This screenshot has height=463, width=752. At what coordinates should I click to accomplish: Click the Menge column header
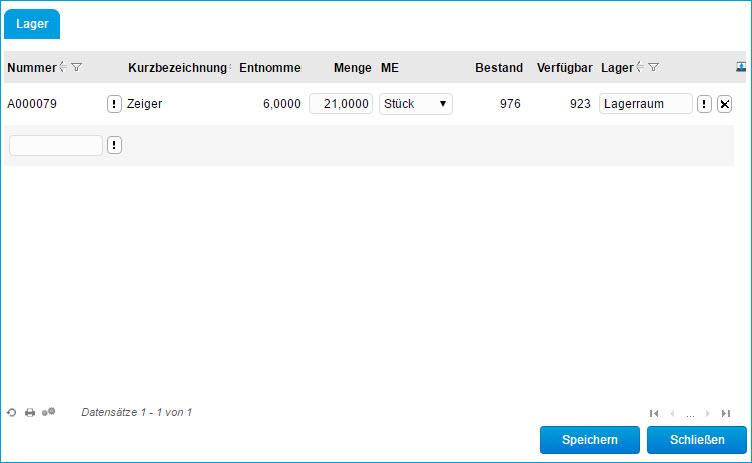352,68
